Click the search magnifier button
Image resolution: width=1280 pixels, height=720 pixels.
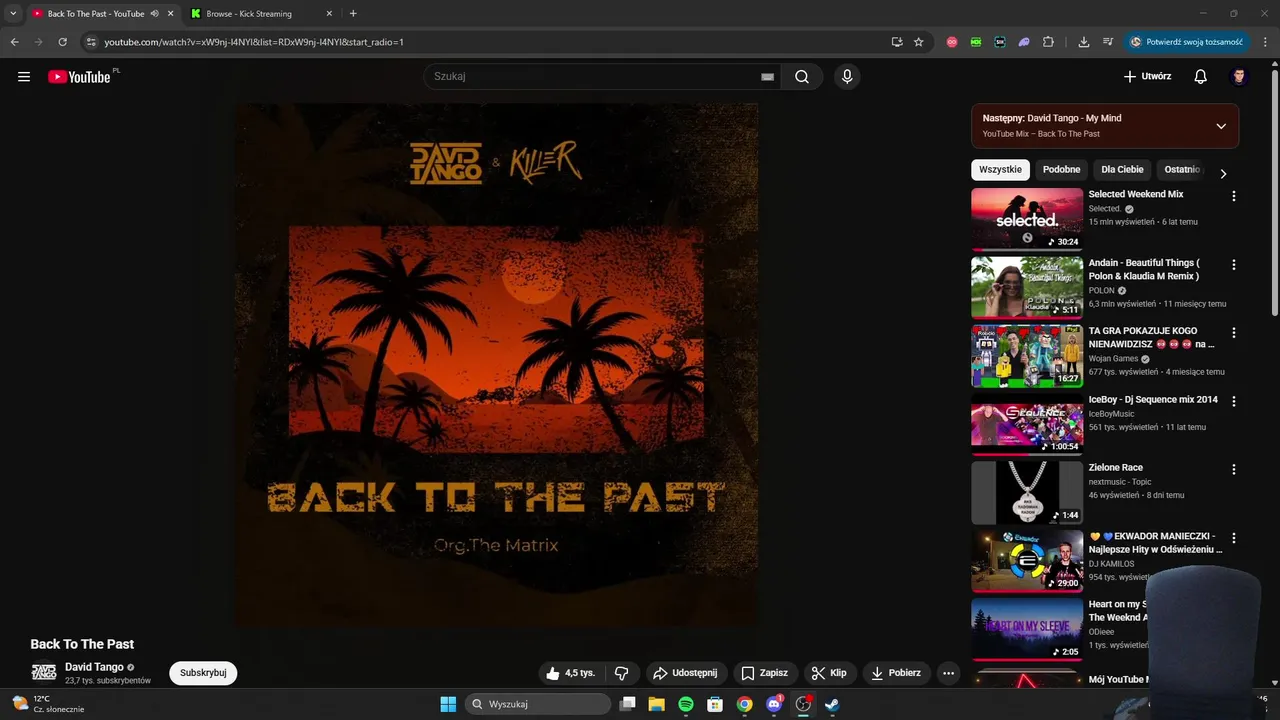[802, 77]
